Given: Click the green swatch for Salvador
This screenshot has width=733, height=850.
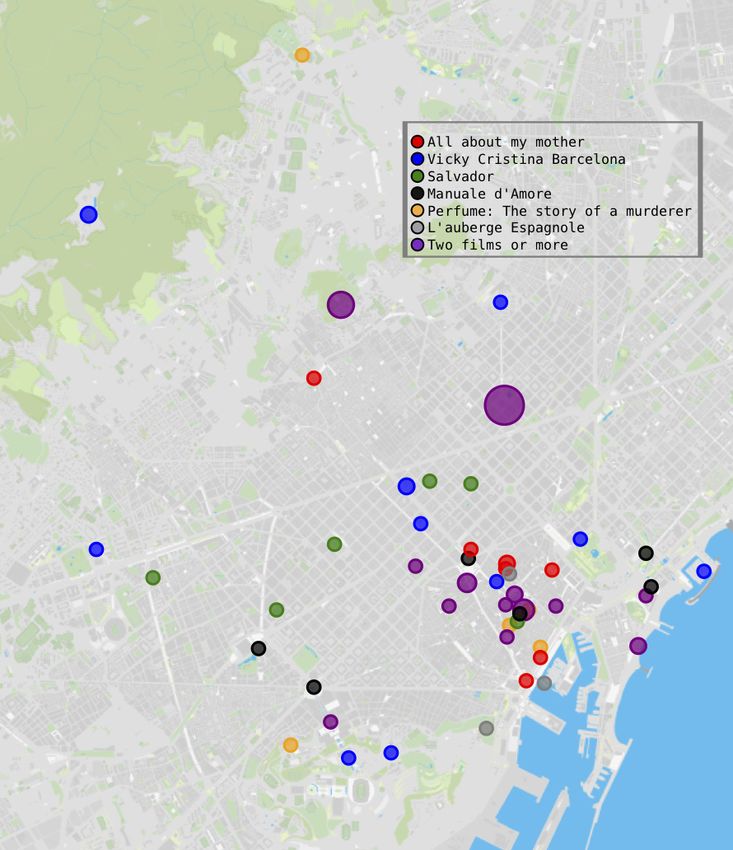Looking at the screenshot, I should coord(417,176).
